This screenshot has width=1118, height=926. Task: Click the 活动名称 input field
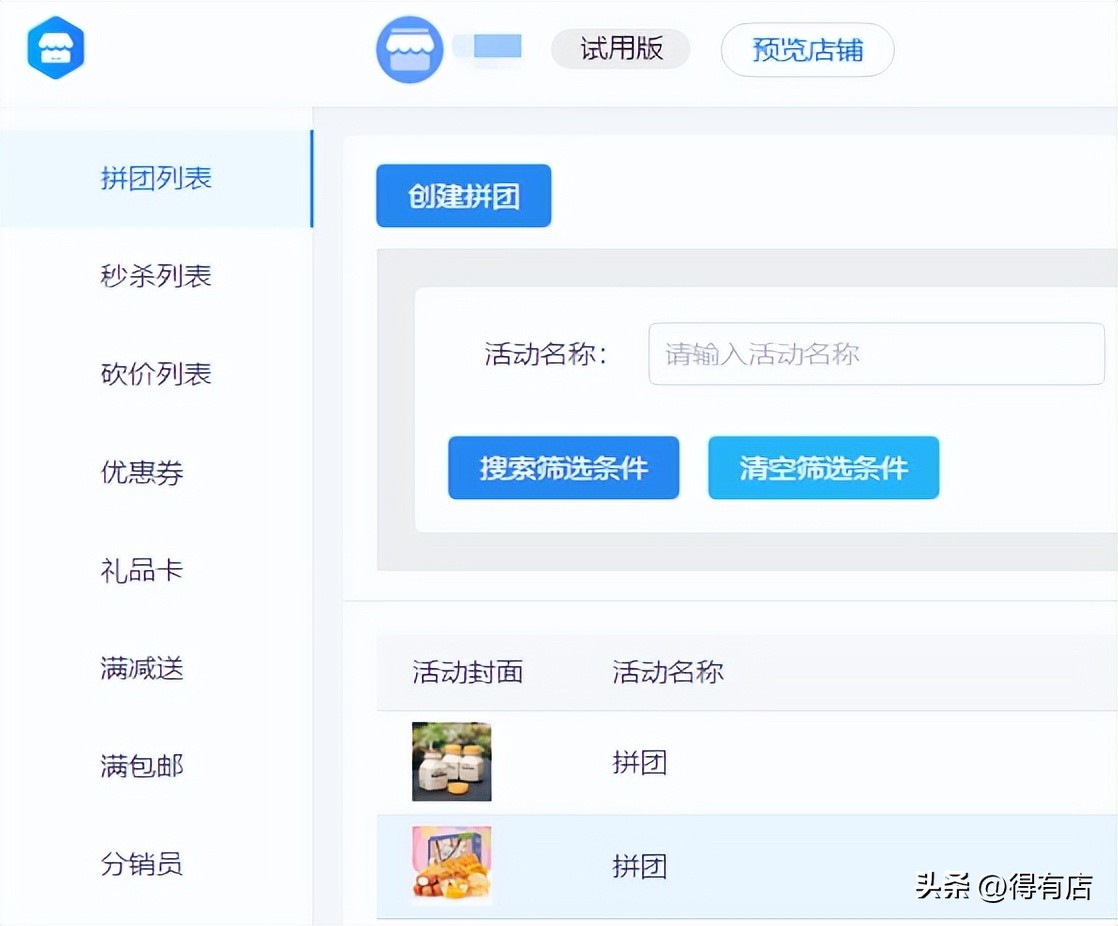(x=876, y=354)
